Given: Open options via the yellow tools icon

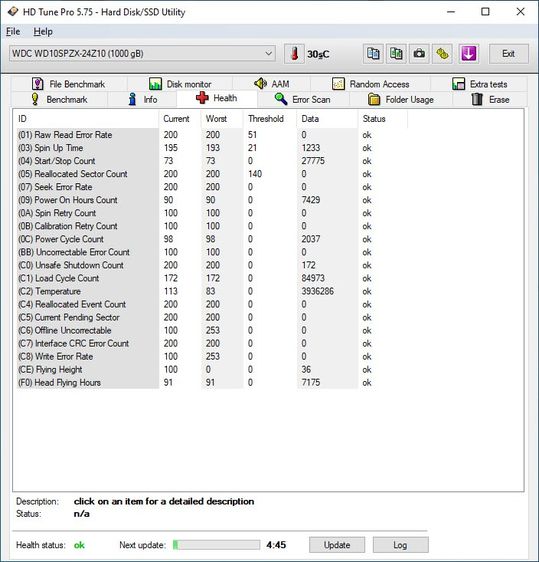Looking at the screenshot, I should click(442, 54).
